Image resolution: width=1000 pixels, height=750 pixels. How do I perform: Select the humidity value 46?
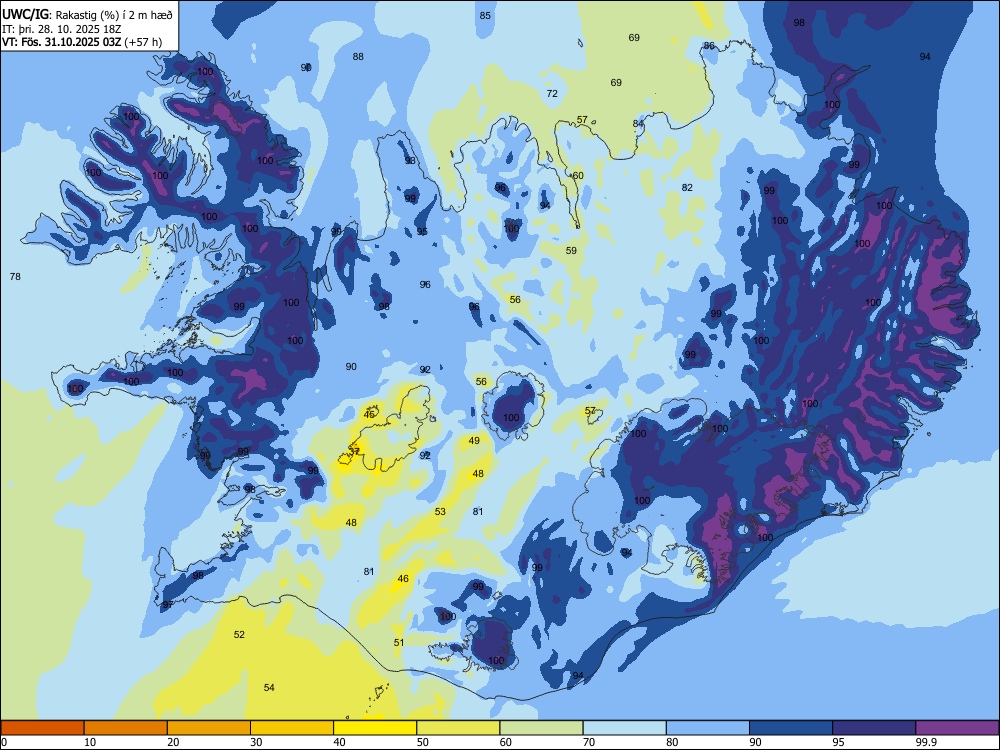point(403,578)
